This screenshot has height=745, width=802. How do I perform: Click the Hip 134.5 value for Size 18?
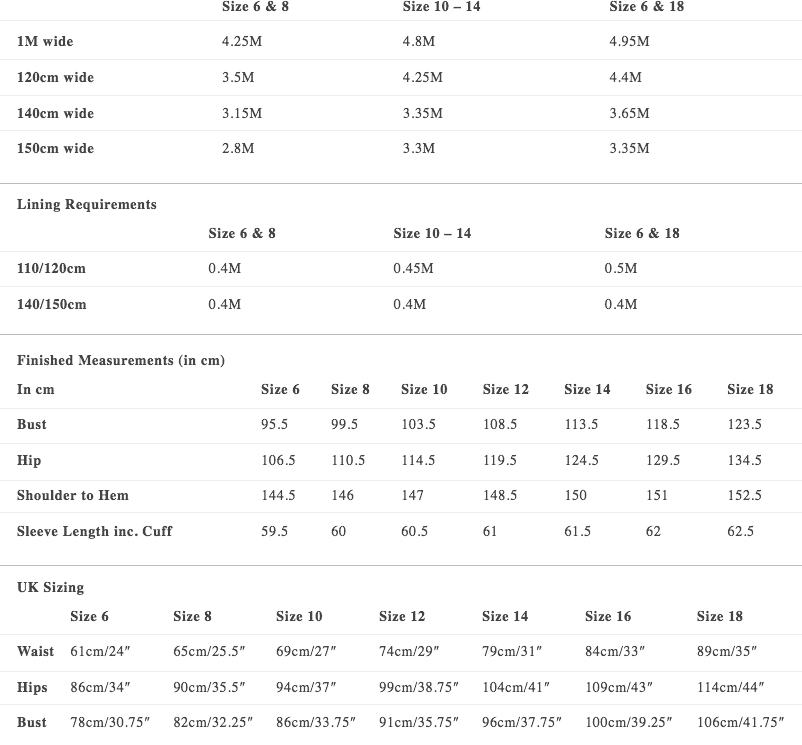point(745,460)
